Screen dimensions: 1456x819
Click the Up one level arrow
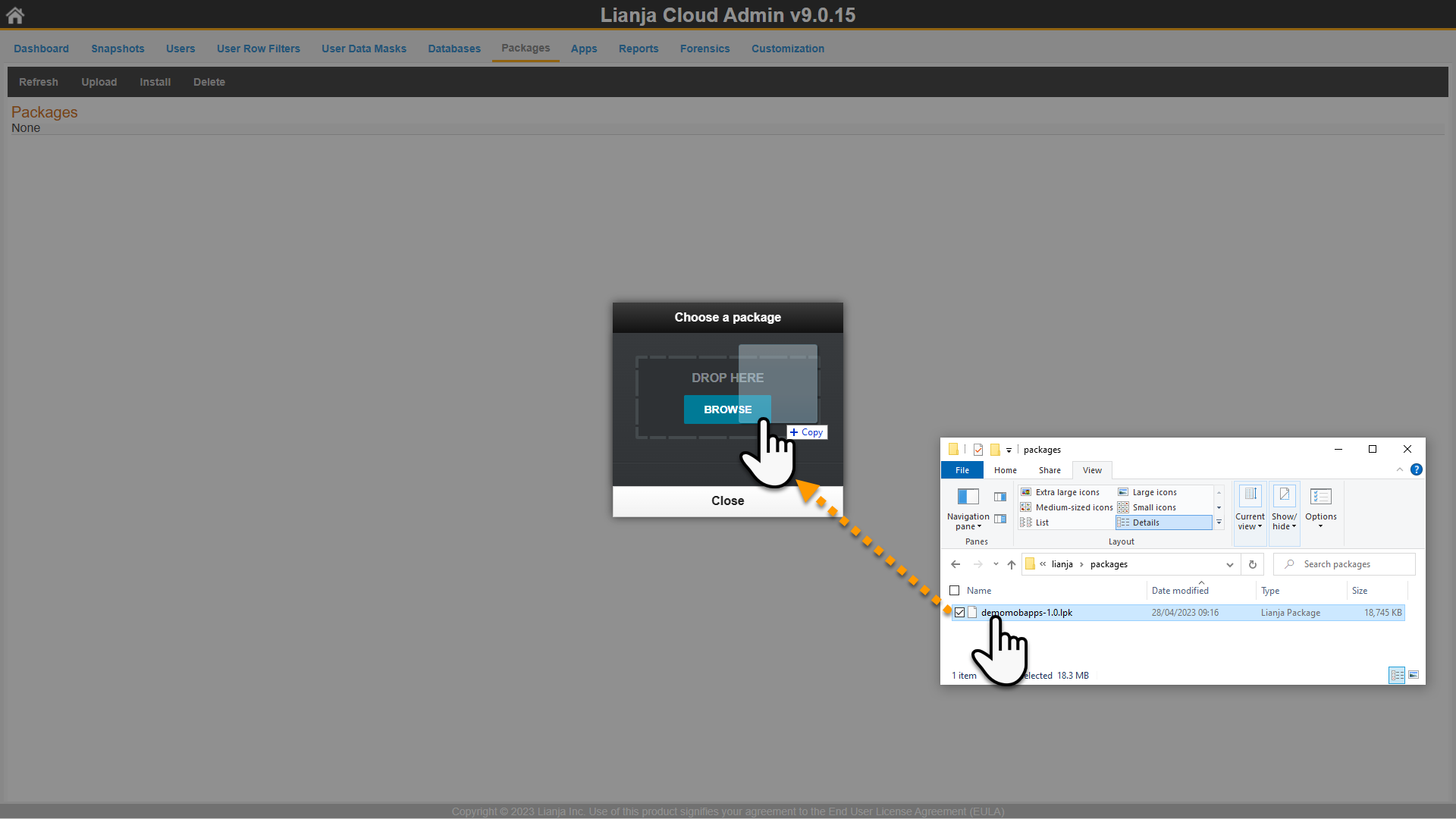click(1012, 564)
